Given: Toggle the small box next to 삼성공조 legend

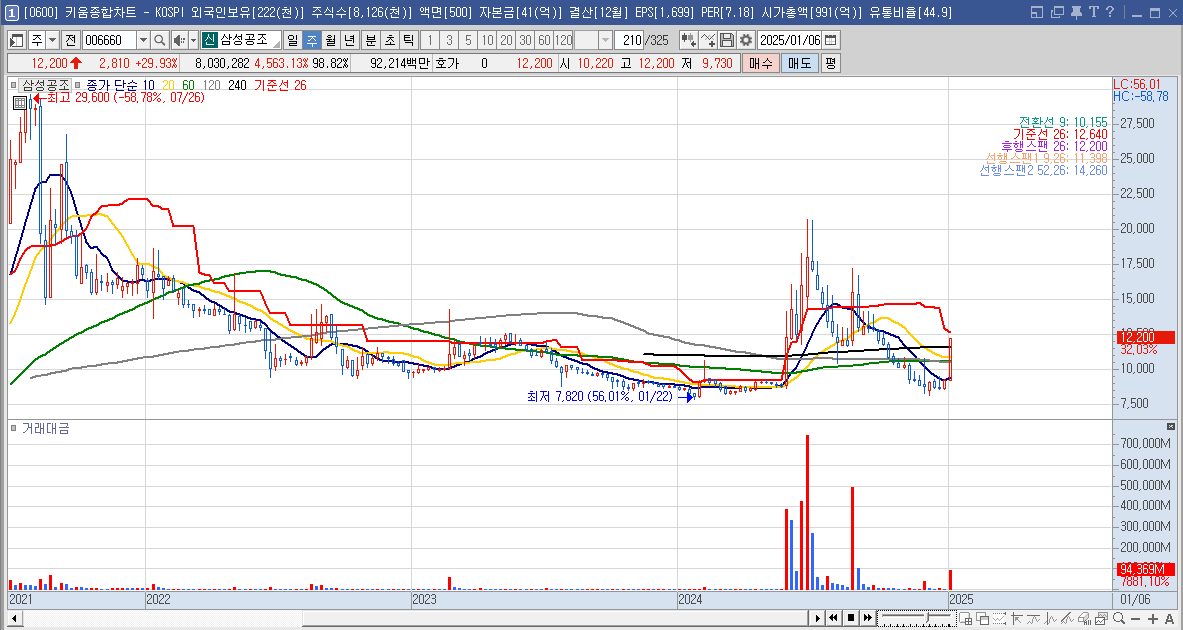Looking at the screenshot, I should tap(14, 85).
